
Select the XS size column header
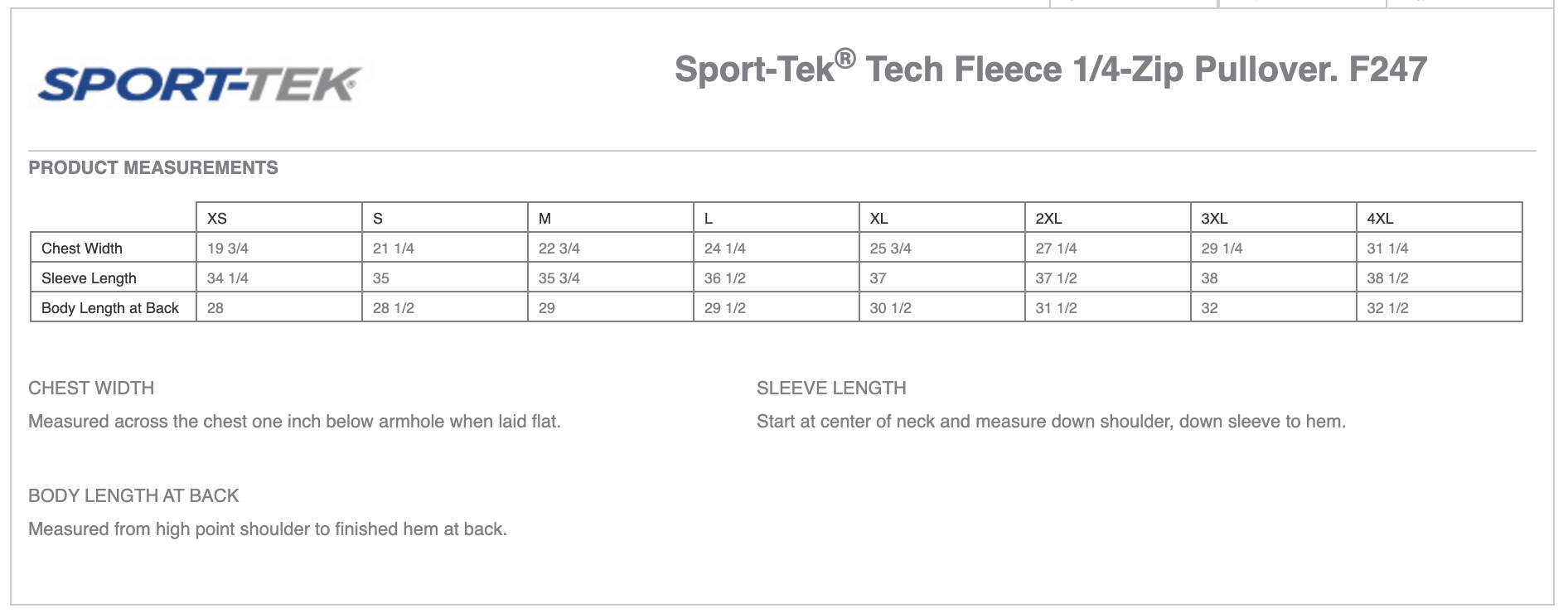point(279,218)
